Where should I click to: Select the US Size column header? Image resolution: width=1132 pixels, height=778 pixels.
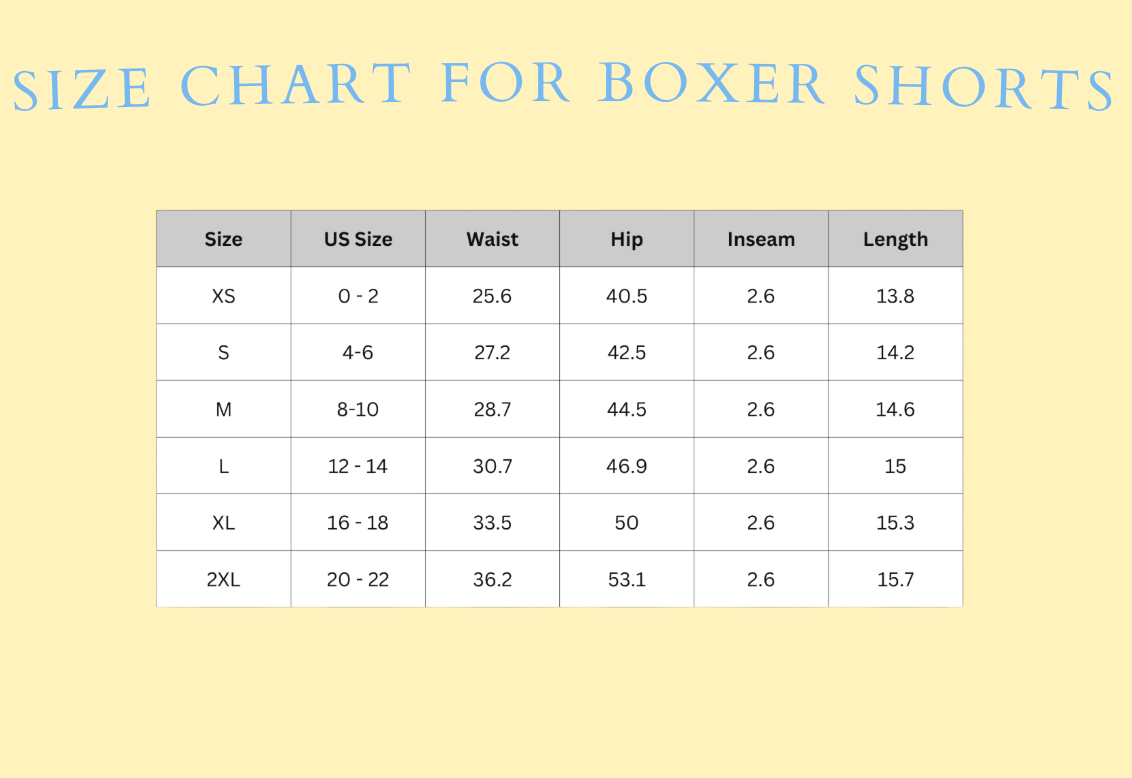358,239
